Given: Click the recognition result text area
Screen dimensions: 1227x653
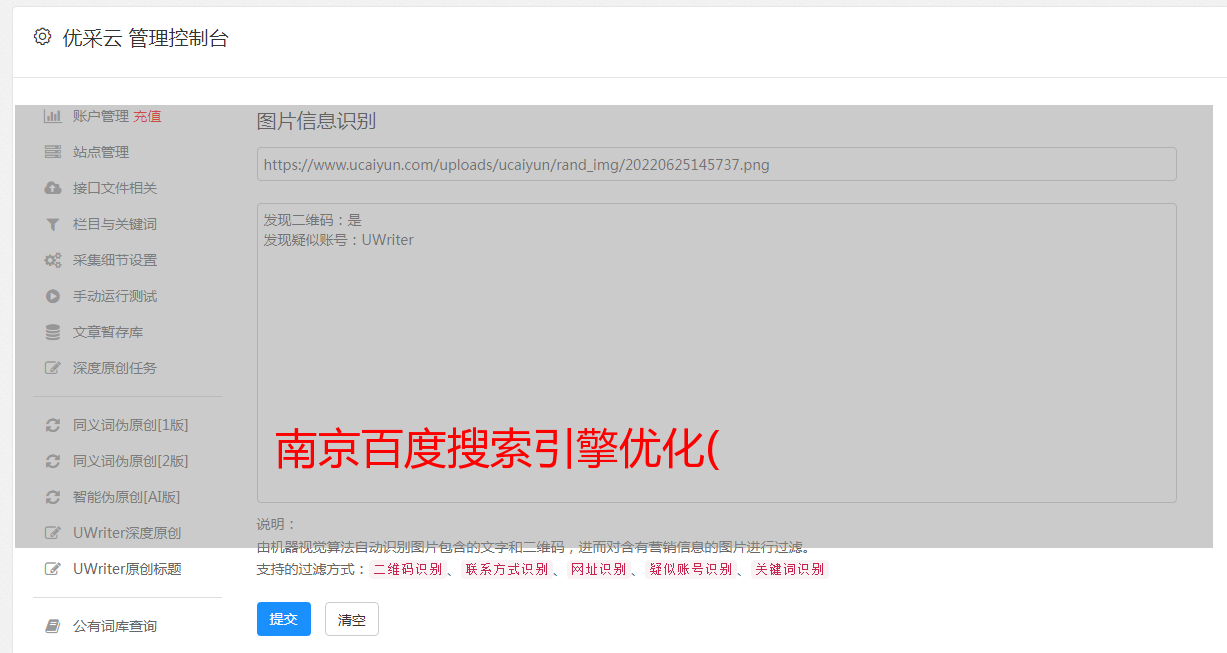Looking at the screenshot, I should pos(716,352).
